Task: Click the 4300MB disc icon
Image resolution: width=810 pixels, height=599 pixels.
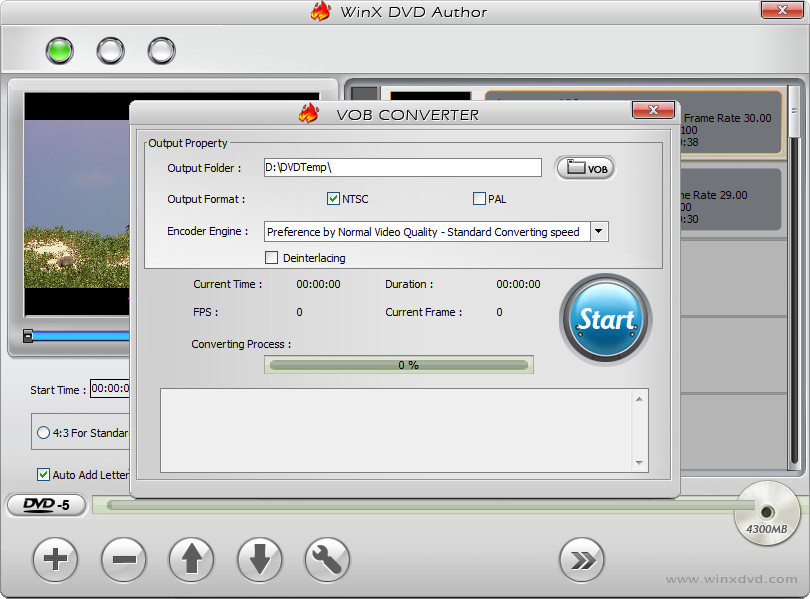Action: (767, 513)
